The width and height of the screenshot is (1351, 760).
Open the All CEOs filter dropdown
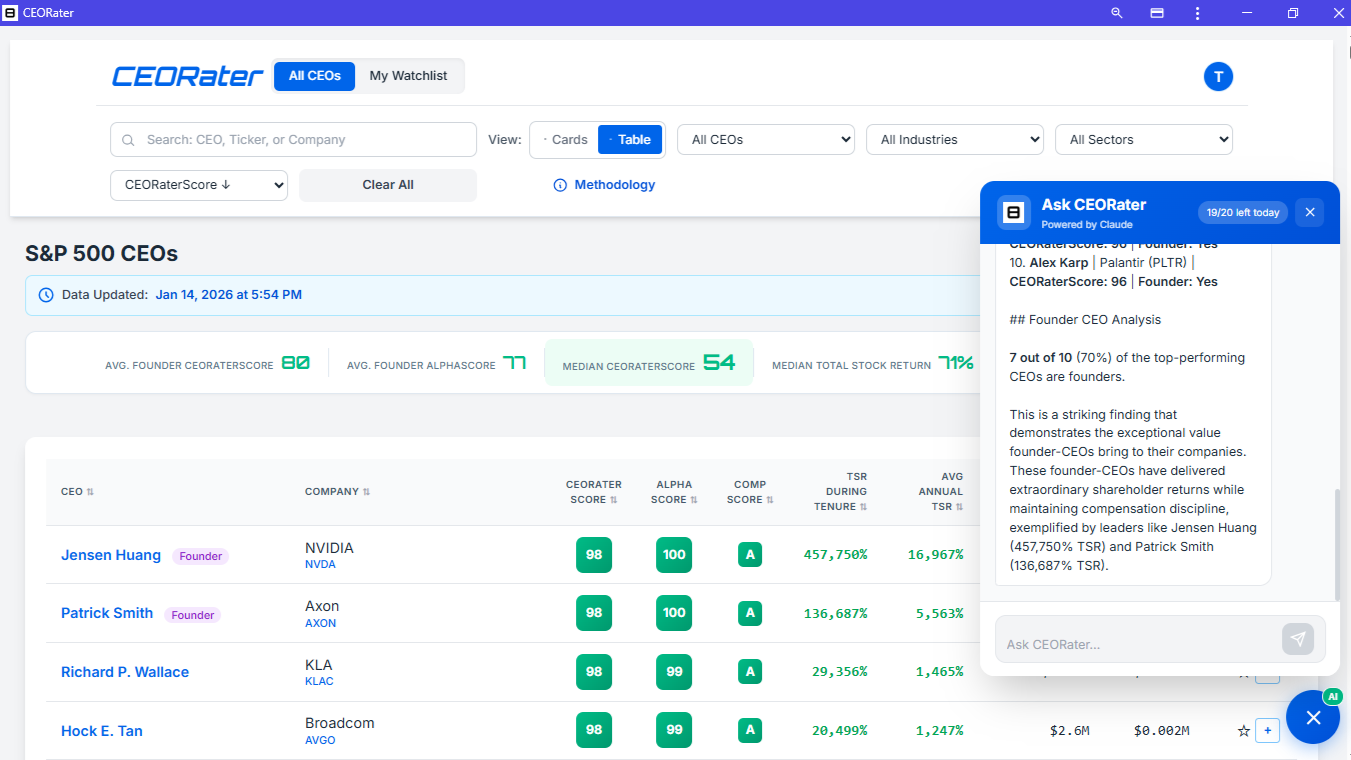pyautogui.click(x=766, y=140)
